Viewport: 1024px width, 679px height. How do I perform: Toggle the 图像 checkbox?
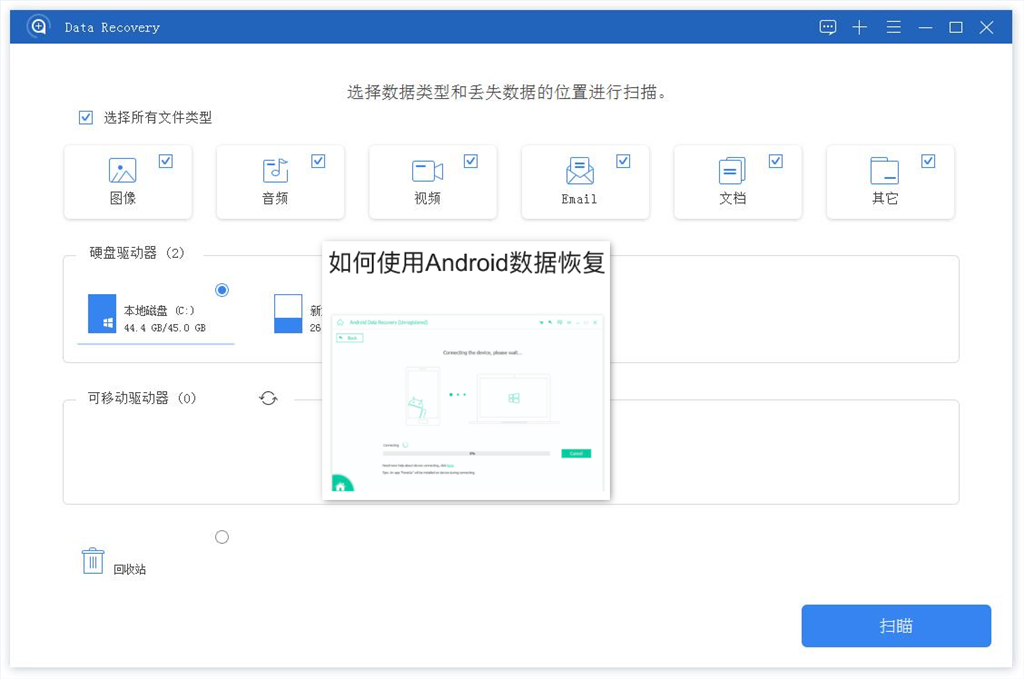point(166,161)
